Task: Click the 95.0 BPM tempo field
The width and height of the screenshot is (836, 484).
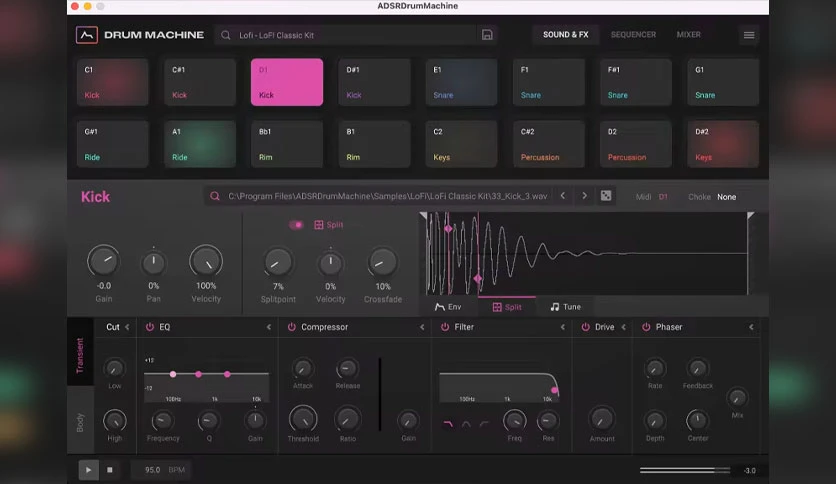Action: click(x=162, y=470)
